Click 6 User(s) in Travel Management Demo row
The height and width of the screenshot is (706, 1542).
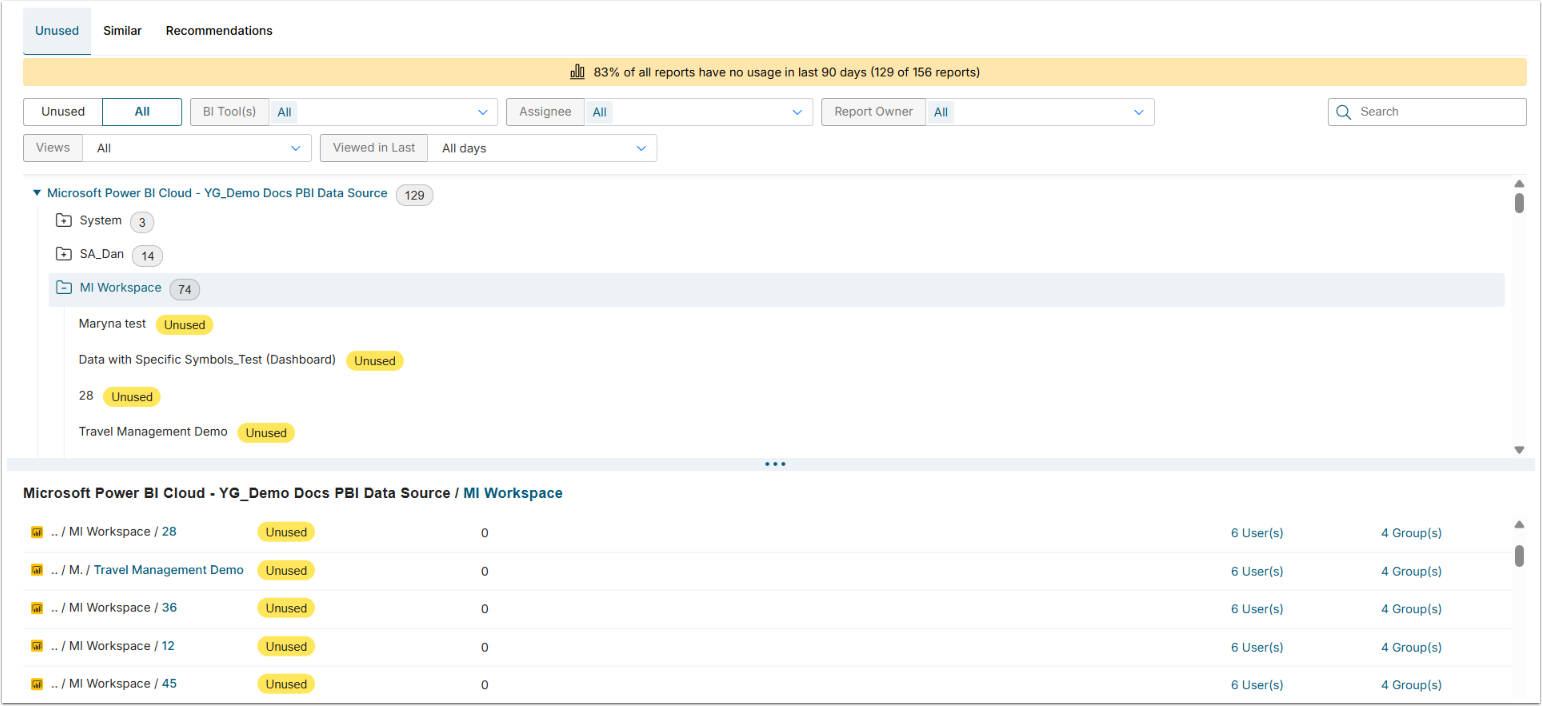1257,571
